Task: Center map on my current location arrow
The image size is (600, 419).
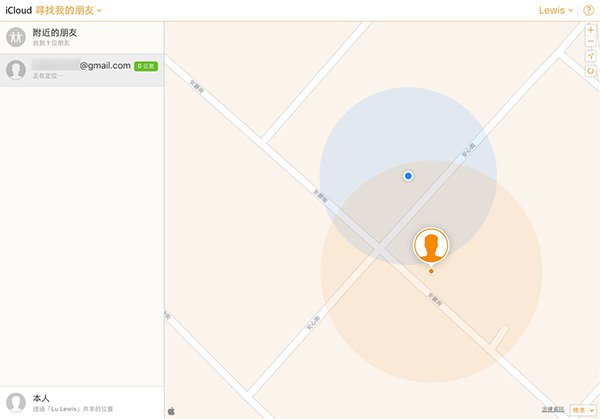Action: click(x=591, y=56)
